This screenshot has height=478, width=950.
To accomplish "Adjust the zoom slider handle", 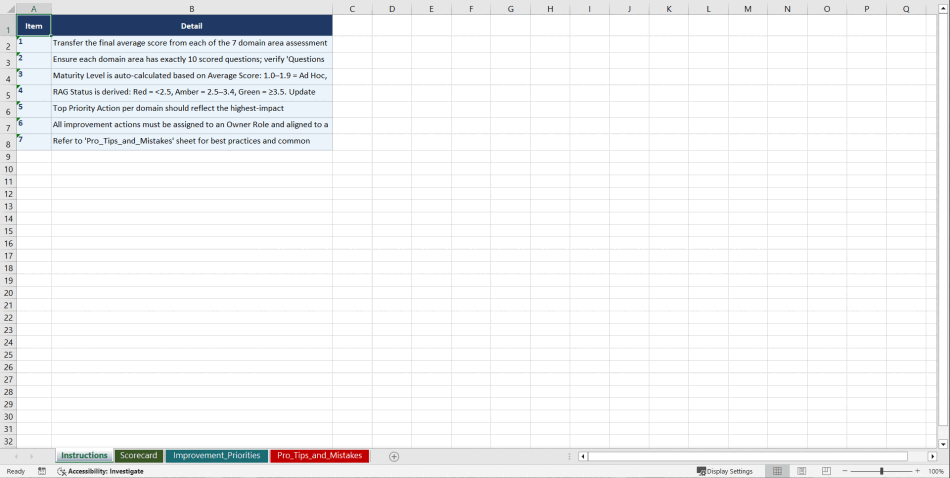I will coord(881,471).
